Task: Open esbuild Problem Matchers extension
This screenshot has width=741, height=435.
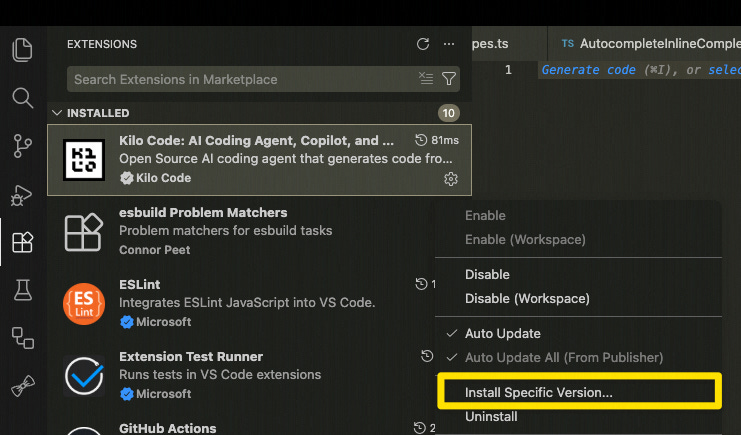Action: (x=203, y=213)
